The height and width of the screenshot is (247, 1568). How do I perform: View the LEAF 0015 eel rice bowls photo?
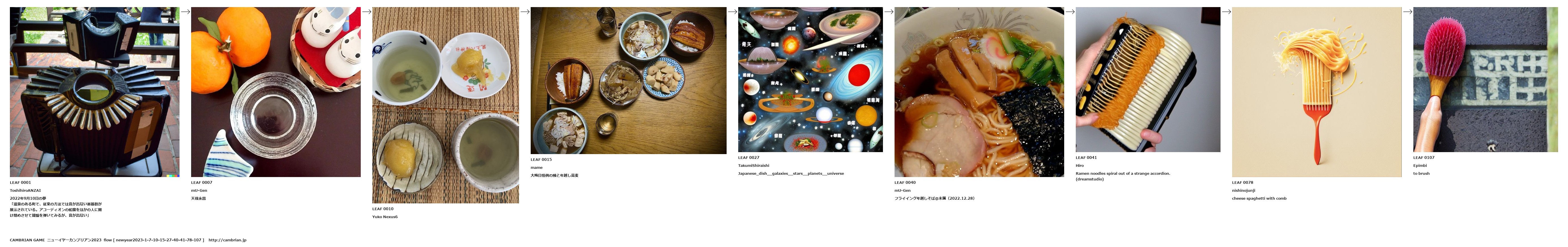tap(628, 80)
